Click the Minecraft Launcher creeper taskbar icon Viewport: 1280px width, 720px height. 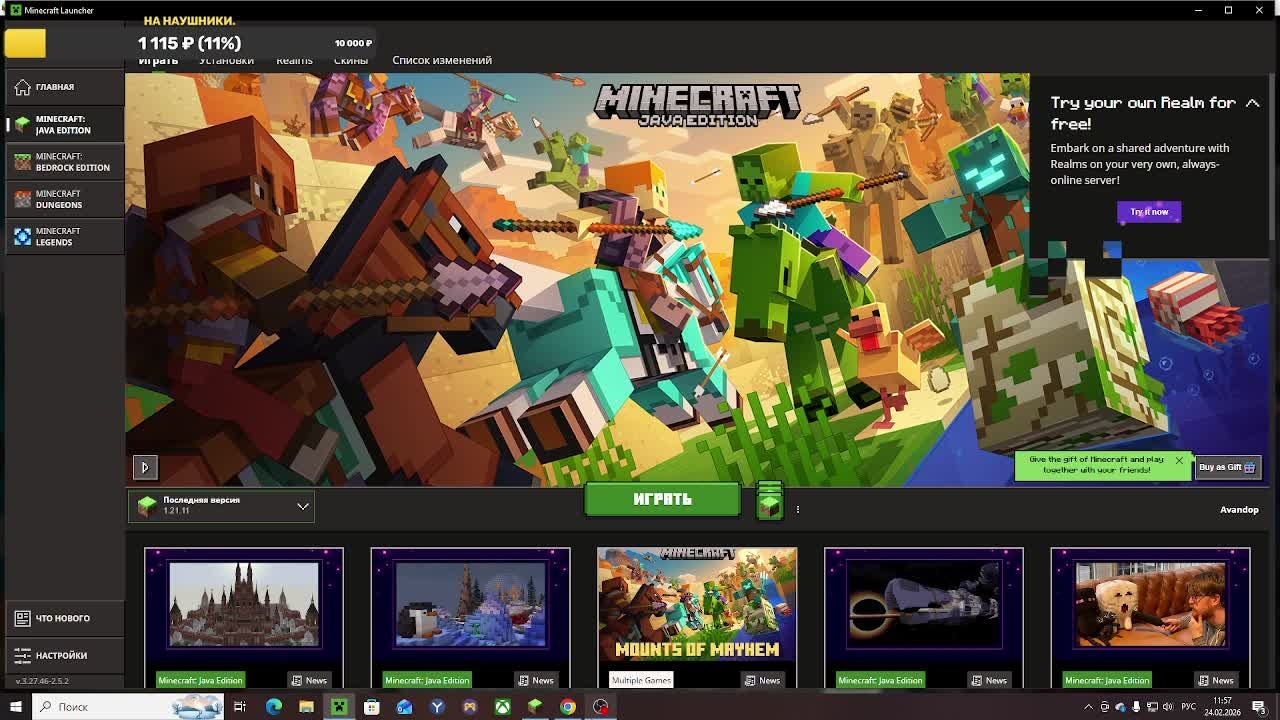click(x=339, y=707)
